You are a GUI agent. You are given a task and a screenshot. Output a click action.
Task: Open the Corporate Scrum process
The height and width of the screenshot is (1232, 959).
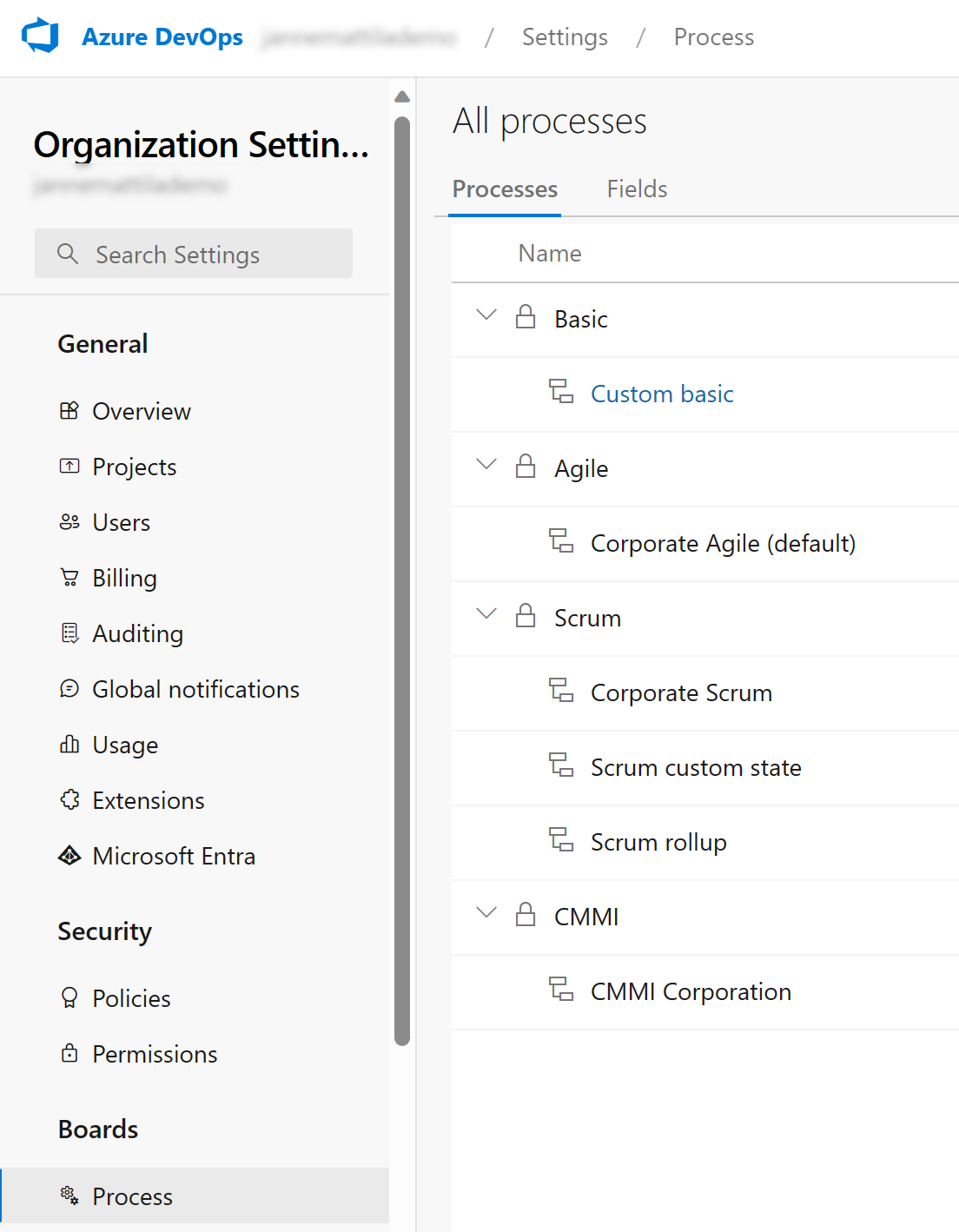(681, 693)
